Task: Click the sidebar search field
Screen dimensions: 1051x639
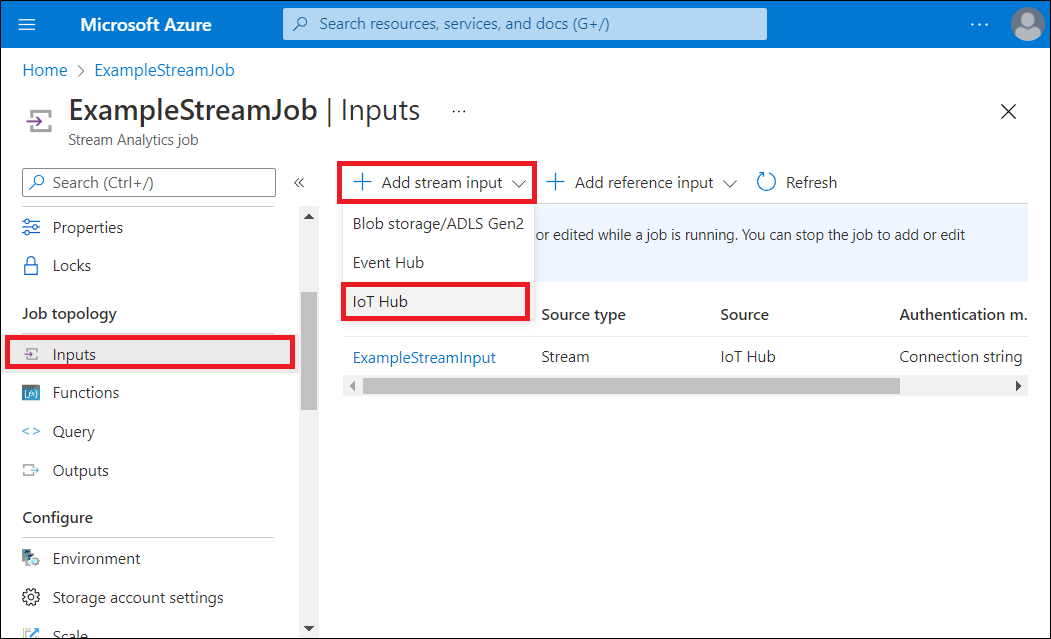Action: tap(148, 182)
